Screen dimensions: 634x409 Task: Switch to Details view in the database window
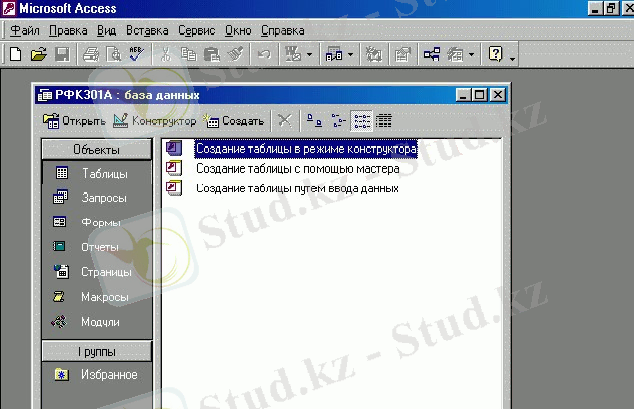[x=384, y=120]
